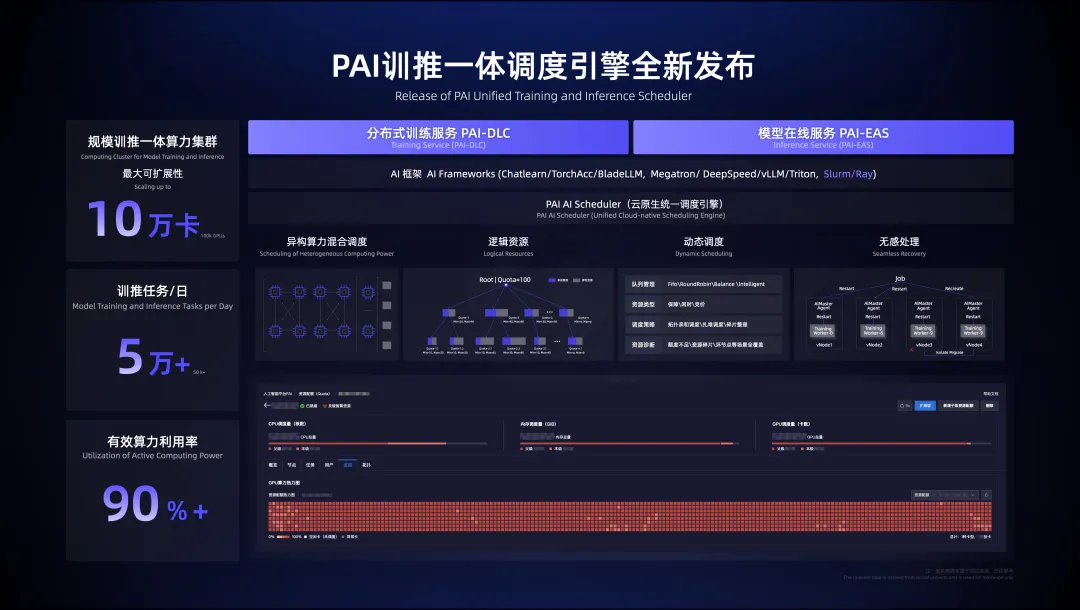Viewport: 1080px width, 610px height.
Task: Click a red cell in the GPU heatmap
Action: 600,515
